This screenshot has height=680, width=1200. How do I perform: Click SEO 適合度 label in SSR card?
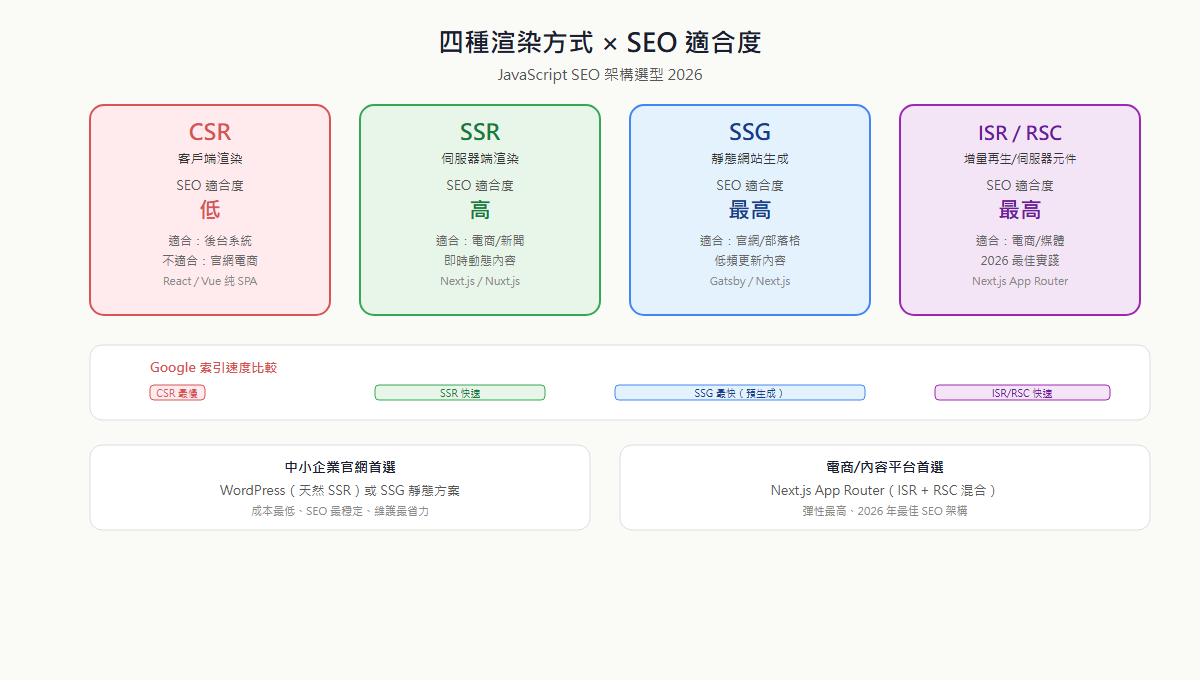point(480,185)
